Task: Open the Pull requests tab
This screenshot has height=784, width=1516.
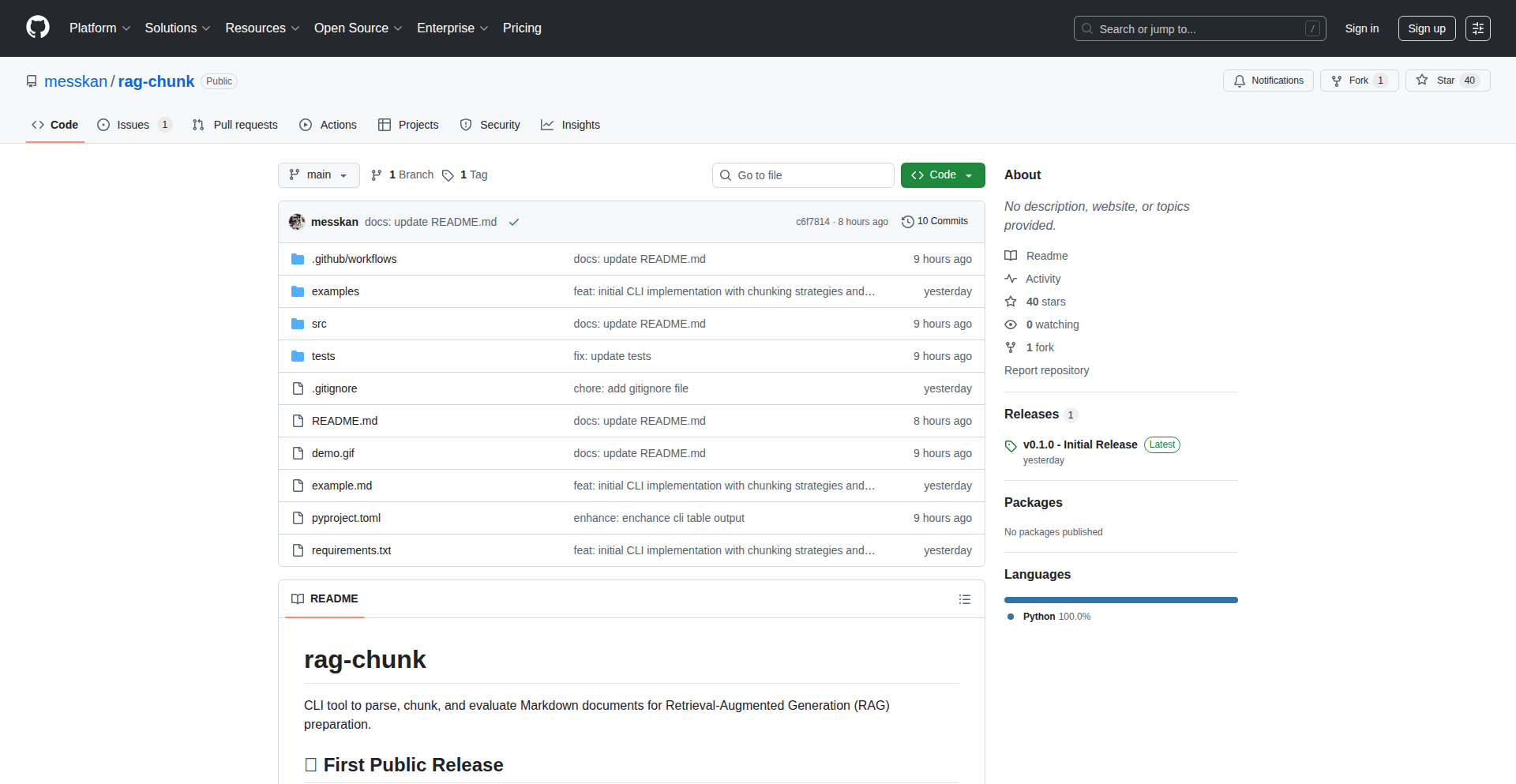Action: pyautogui.click(x=235, y=125)
